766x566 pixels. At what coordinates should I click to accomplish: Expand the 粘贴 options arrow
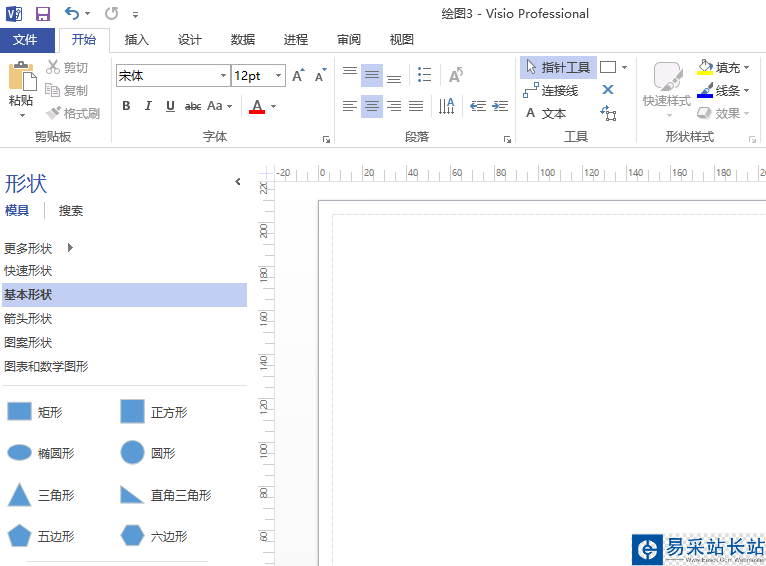coord(22,116)
